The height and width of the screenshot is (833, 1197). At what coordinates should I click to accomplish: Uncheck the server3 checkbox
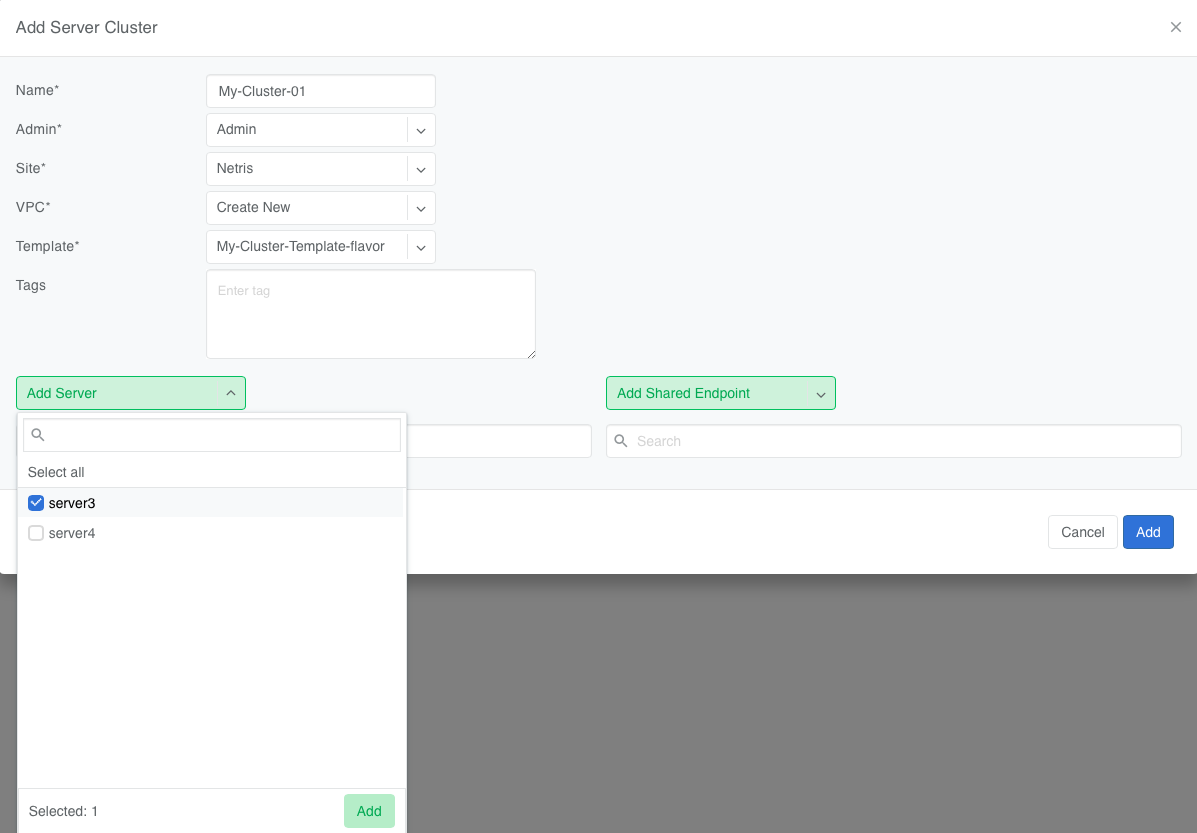(36, 503)
